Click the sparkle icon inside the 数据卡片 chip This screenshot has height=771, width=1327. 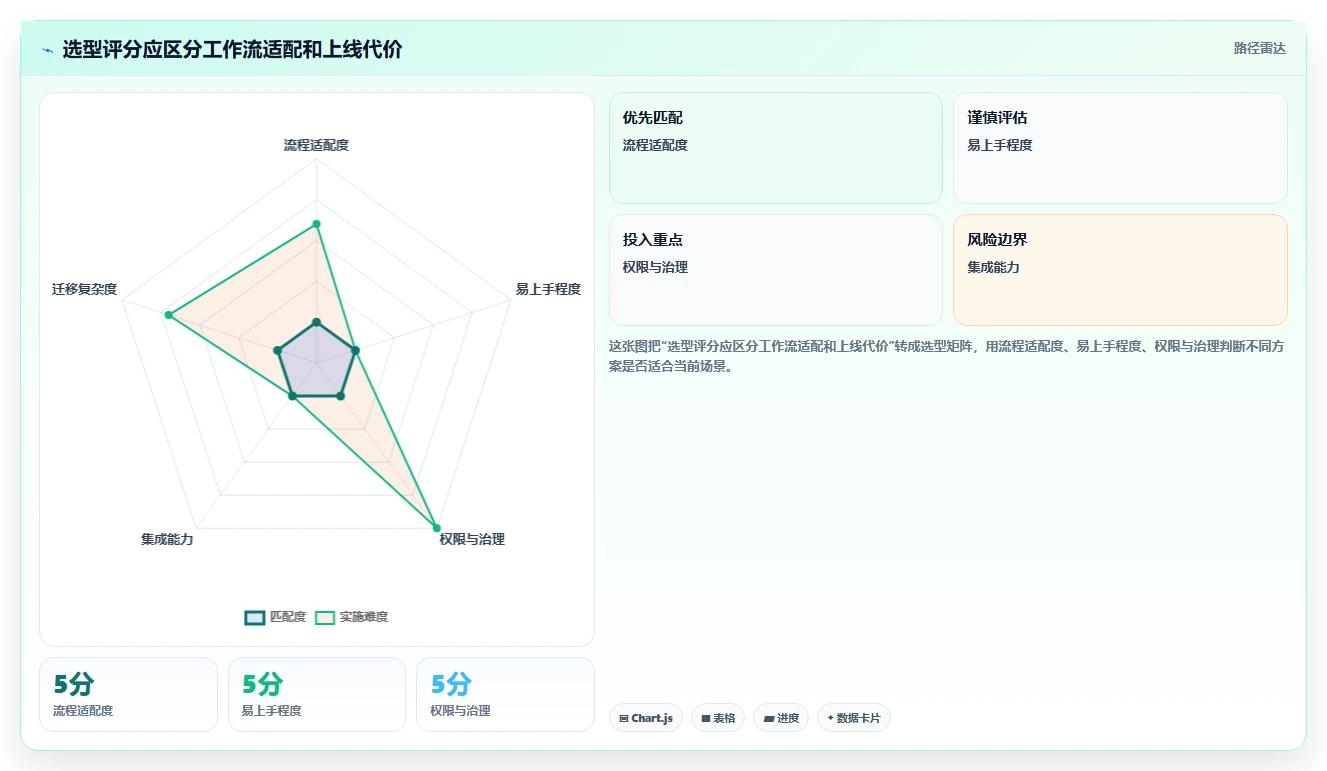[x=830, y=718]
